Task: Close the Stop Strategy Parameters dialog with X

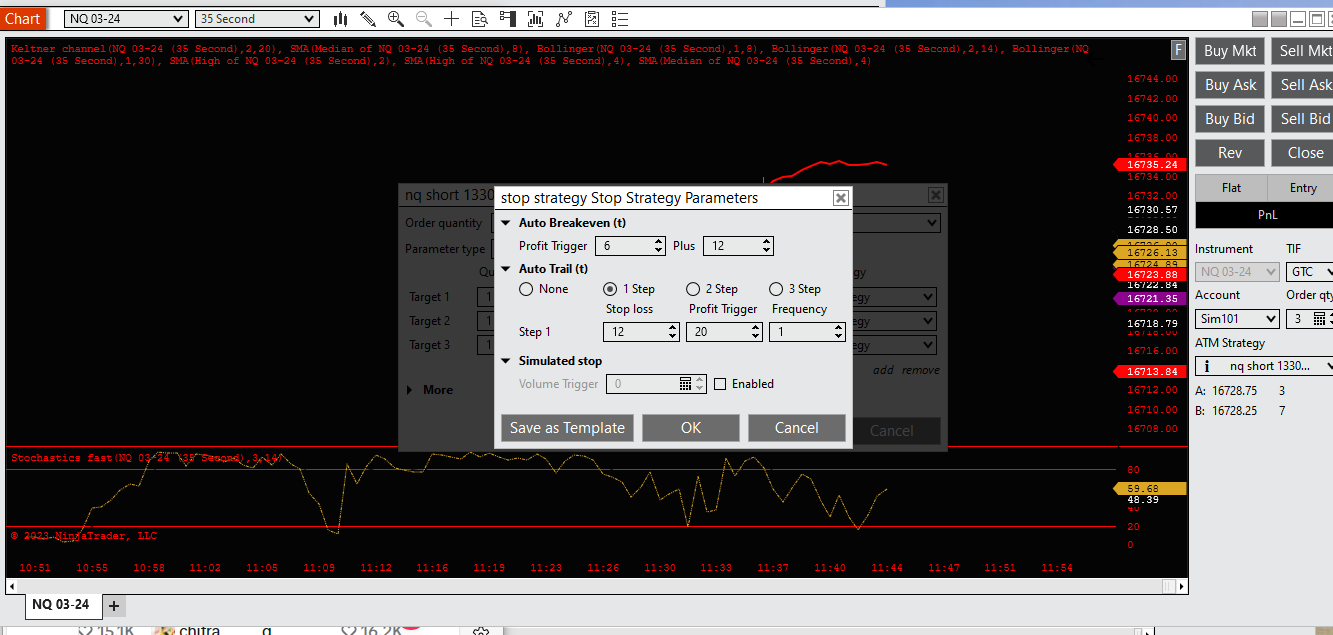Action: pyautogui.click(x=841, y=198)
